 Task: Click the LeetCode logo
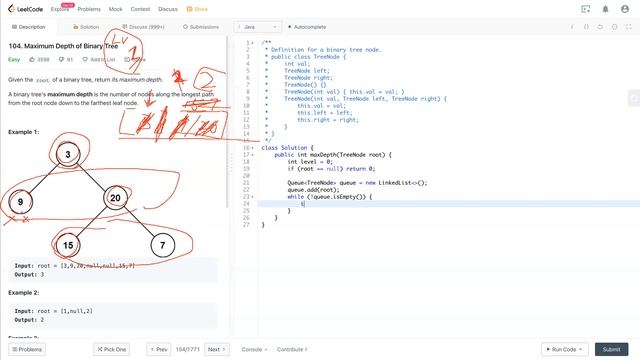click(x=25, y=9)
